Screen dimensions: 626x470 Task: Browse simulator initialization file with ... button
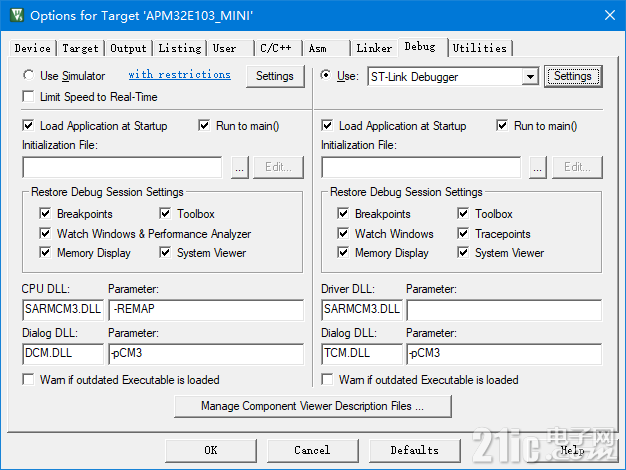click(240, 167)
